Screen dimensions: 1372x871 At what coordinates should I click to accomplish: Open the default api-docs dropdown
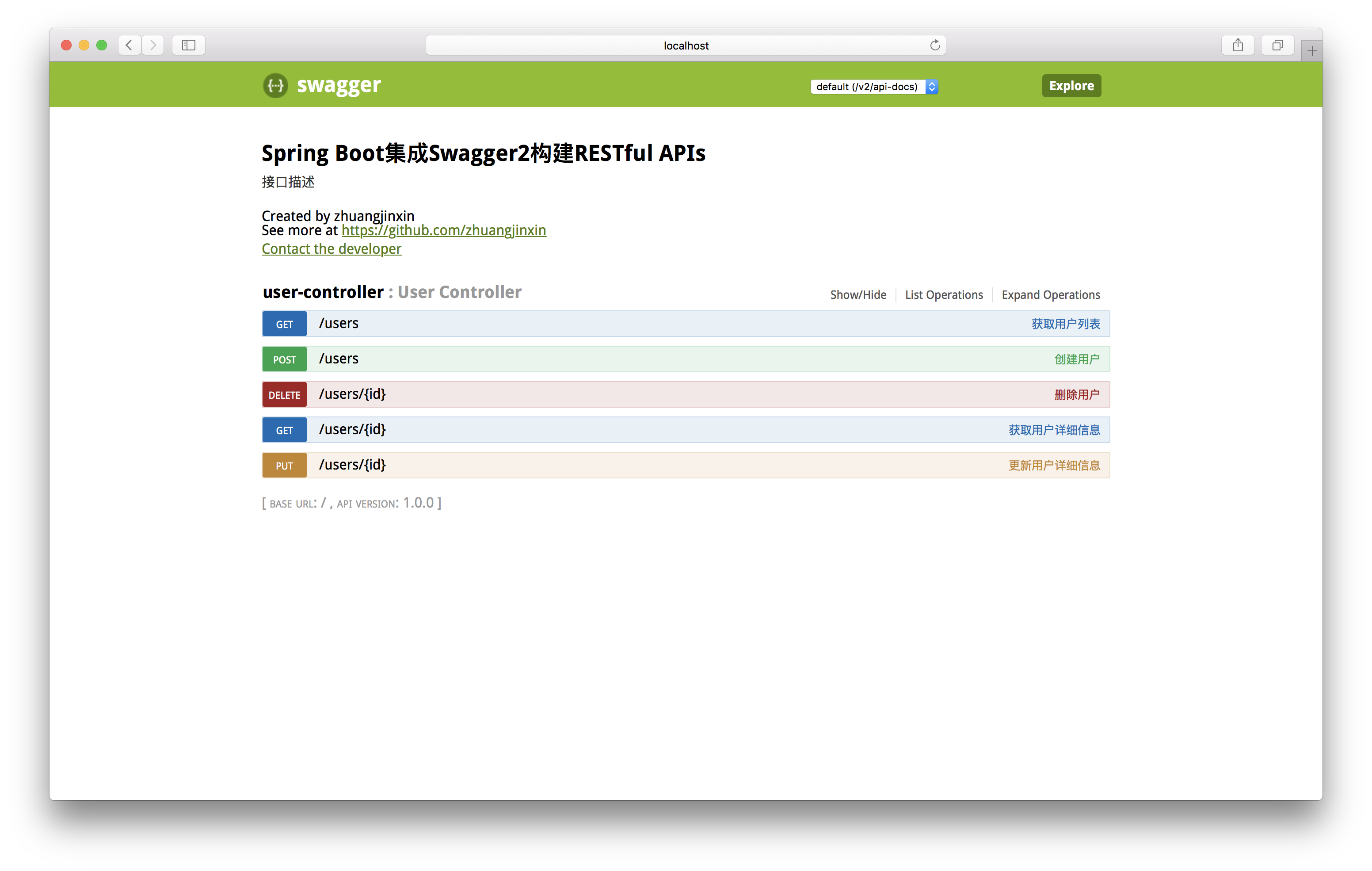(874, 87)
